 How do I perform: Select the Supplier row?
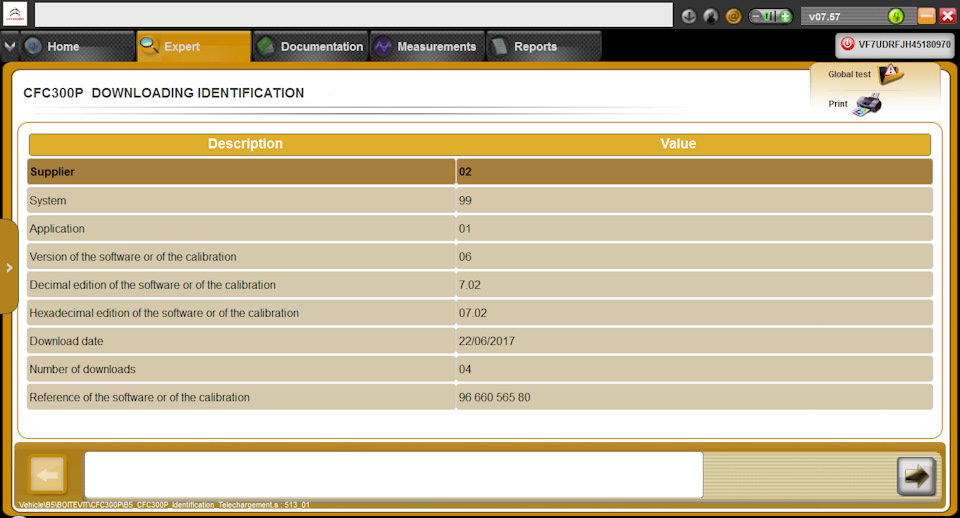480,172
